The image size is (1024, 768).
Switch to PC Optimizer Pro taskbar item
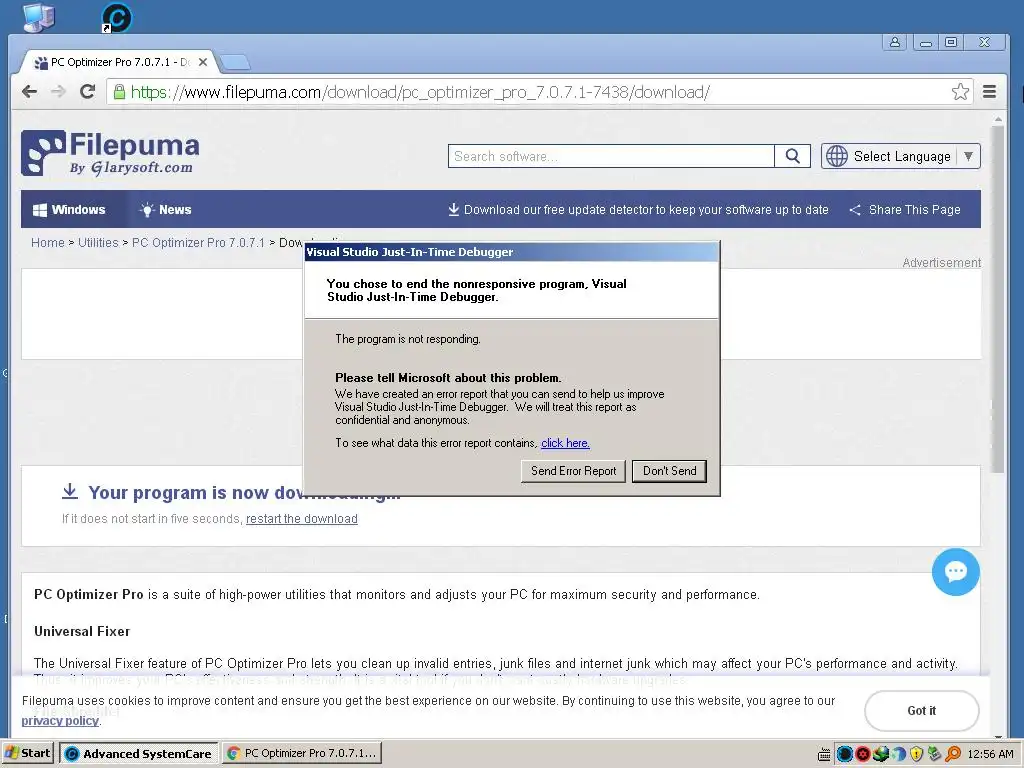[x=302, y=754]
